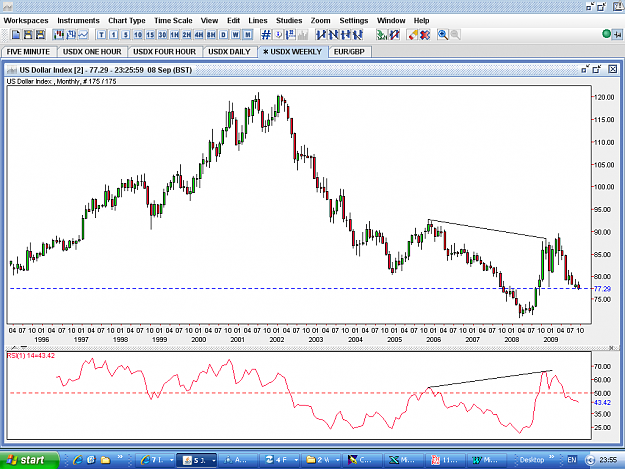Click the new document icon in the toolbar
The width and height of the screenshot is (625, 469).
point(16,35)
